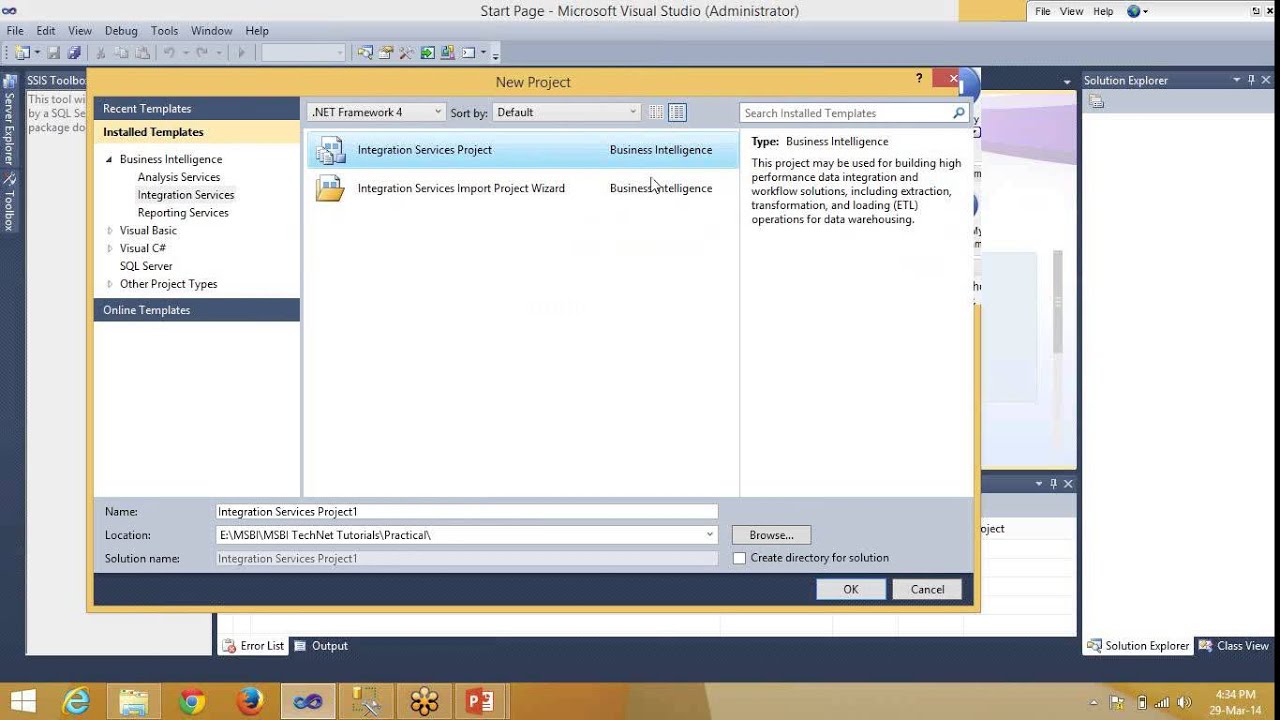Screen dimensions: 1280x720
Task: Select the SQL Server tree item
Action: pyautogui.click(x=146, y=266)
